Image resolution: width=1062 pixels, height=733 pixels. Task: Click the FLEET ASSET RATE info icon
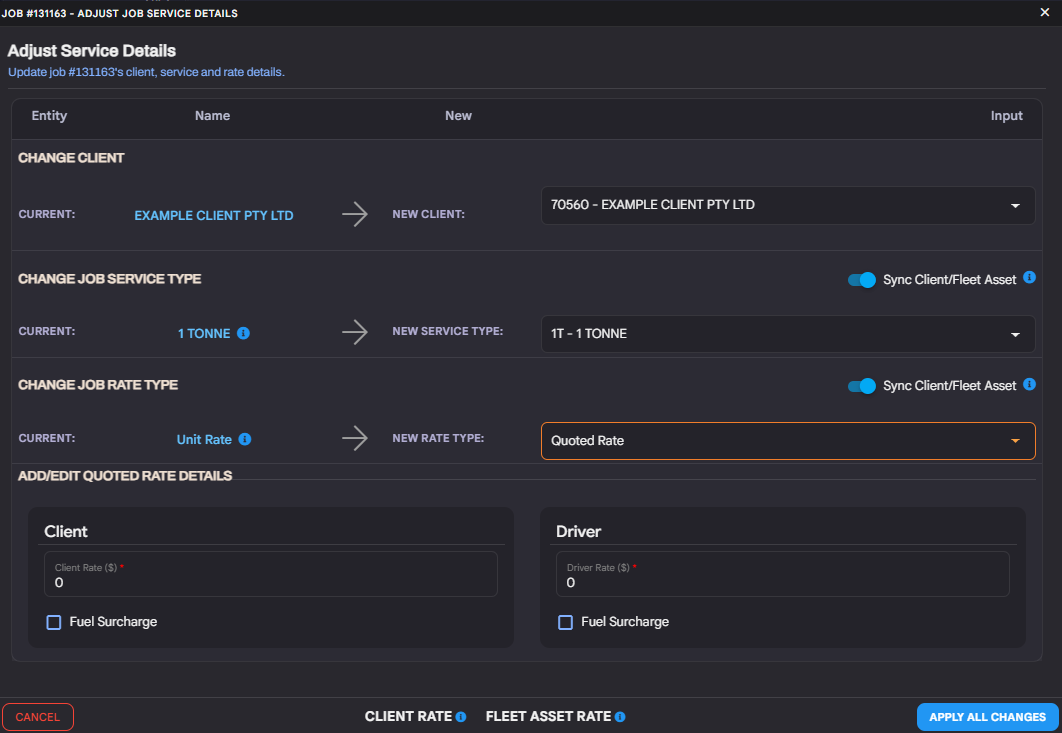tap(620, 717)
